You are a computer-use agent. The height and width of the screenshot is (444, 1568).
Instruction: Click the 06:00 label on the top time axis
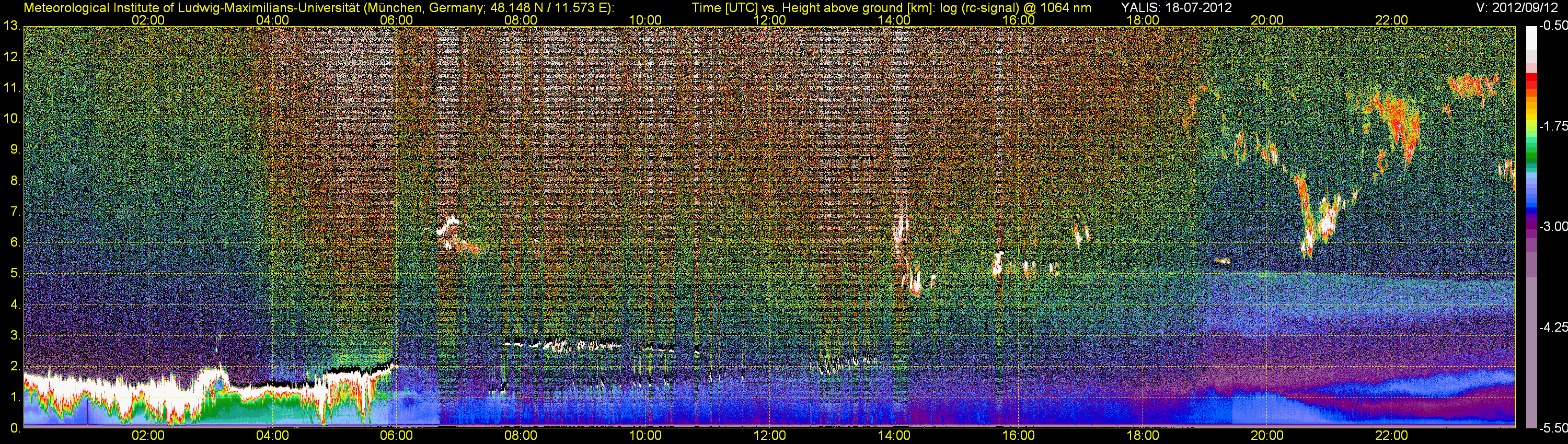(x=396, y=20)
